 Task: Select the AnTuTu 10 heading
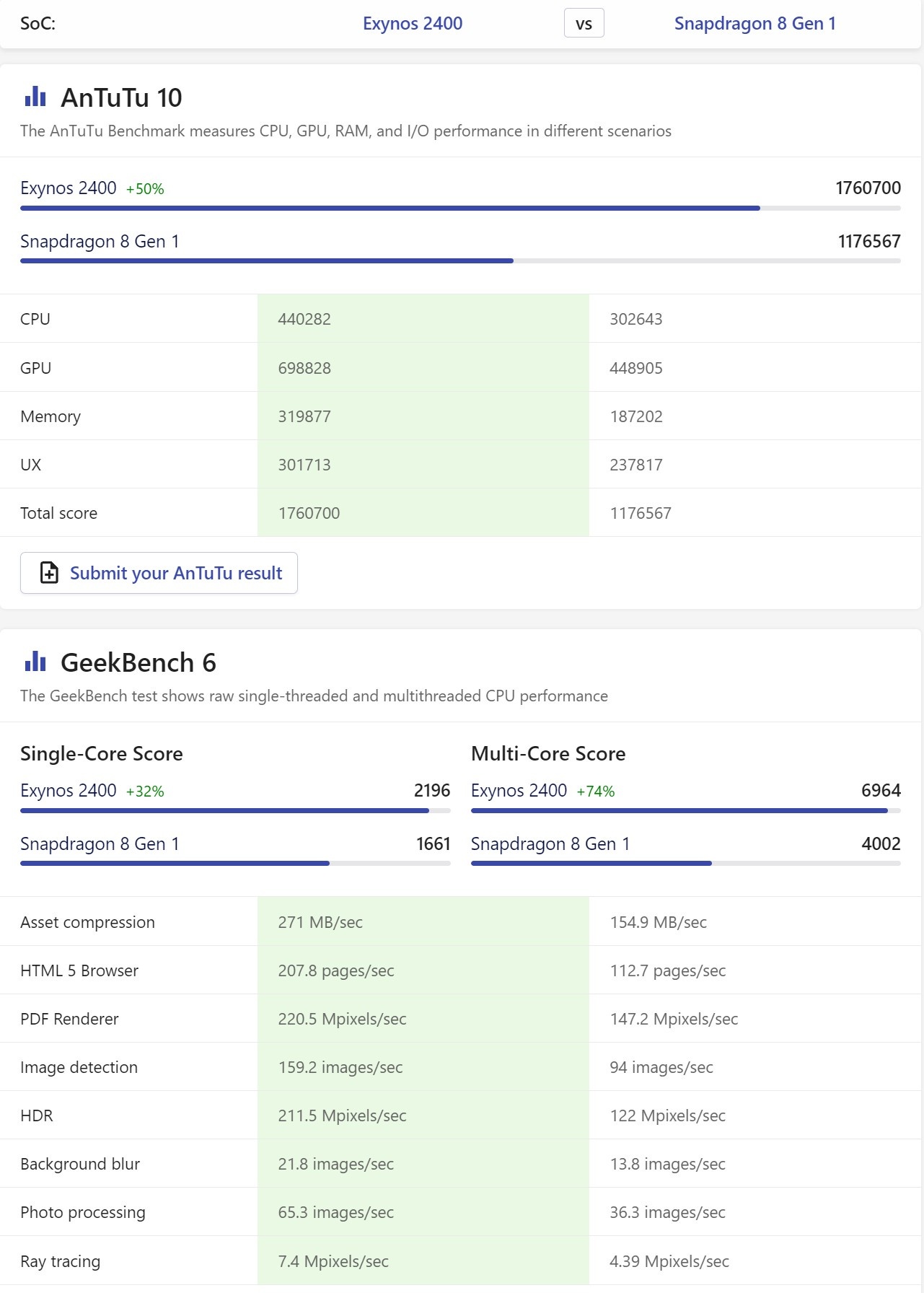121,97
